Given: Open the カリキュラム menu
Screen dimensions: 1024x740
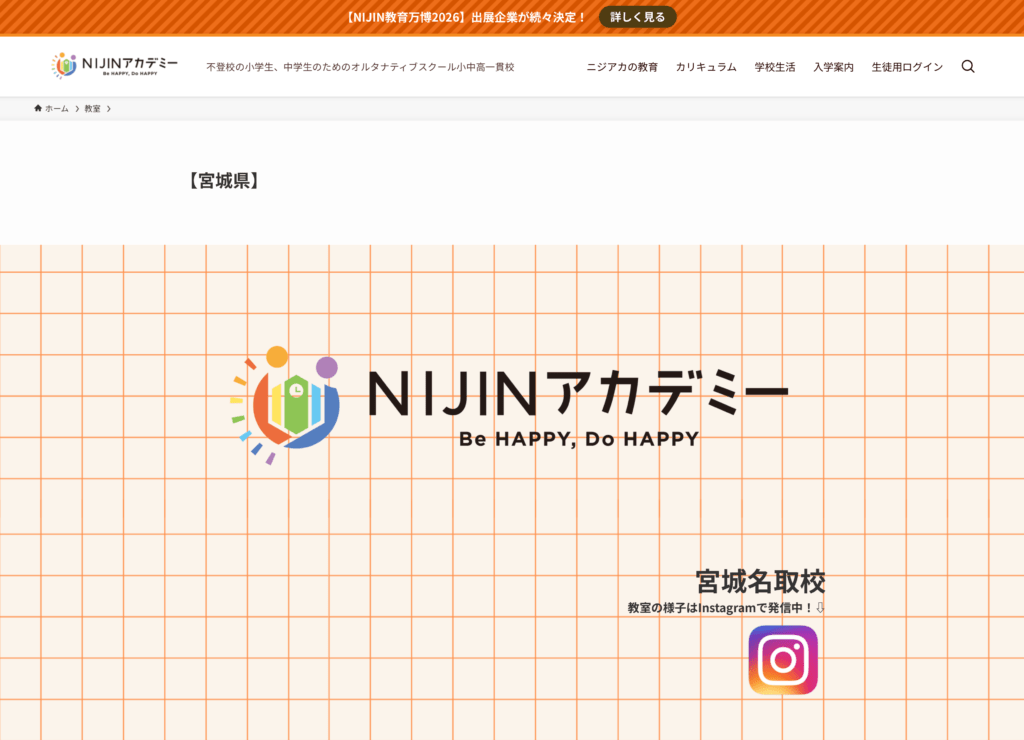Looking at the screenshot, I should (x=706, y=67).
